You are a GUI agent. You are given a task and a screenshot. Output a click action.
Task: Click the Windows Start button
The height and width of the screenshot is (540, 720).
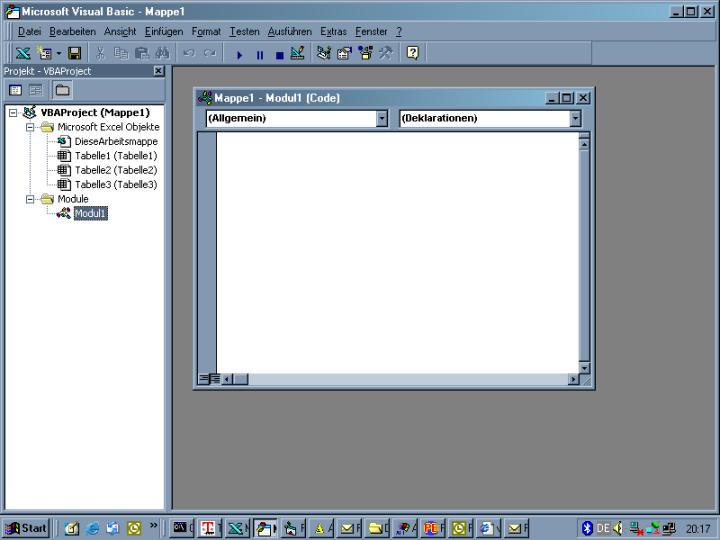pos(27,528)
